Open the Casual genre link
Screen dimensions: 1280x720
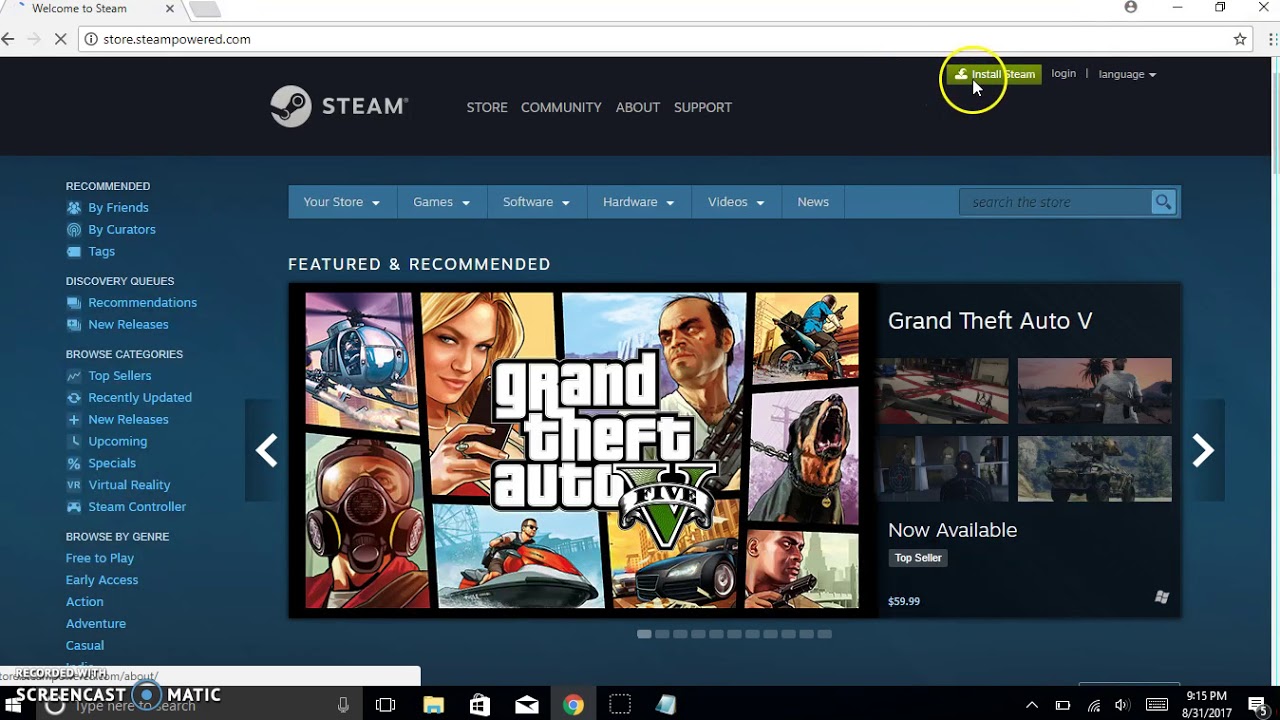(85, 646)
